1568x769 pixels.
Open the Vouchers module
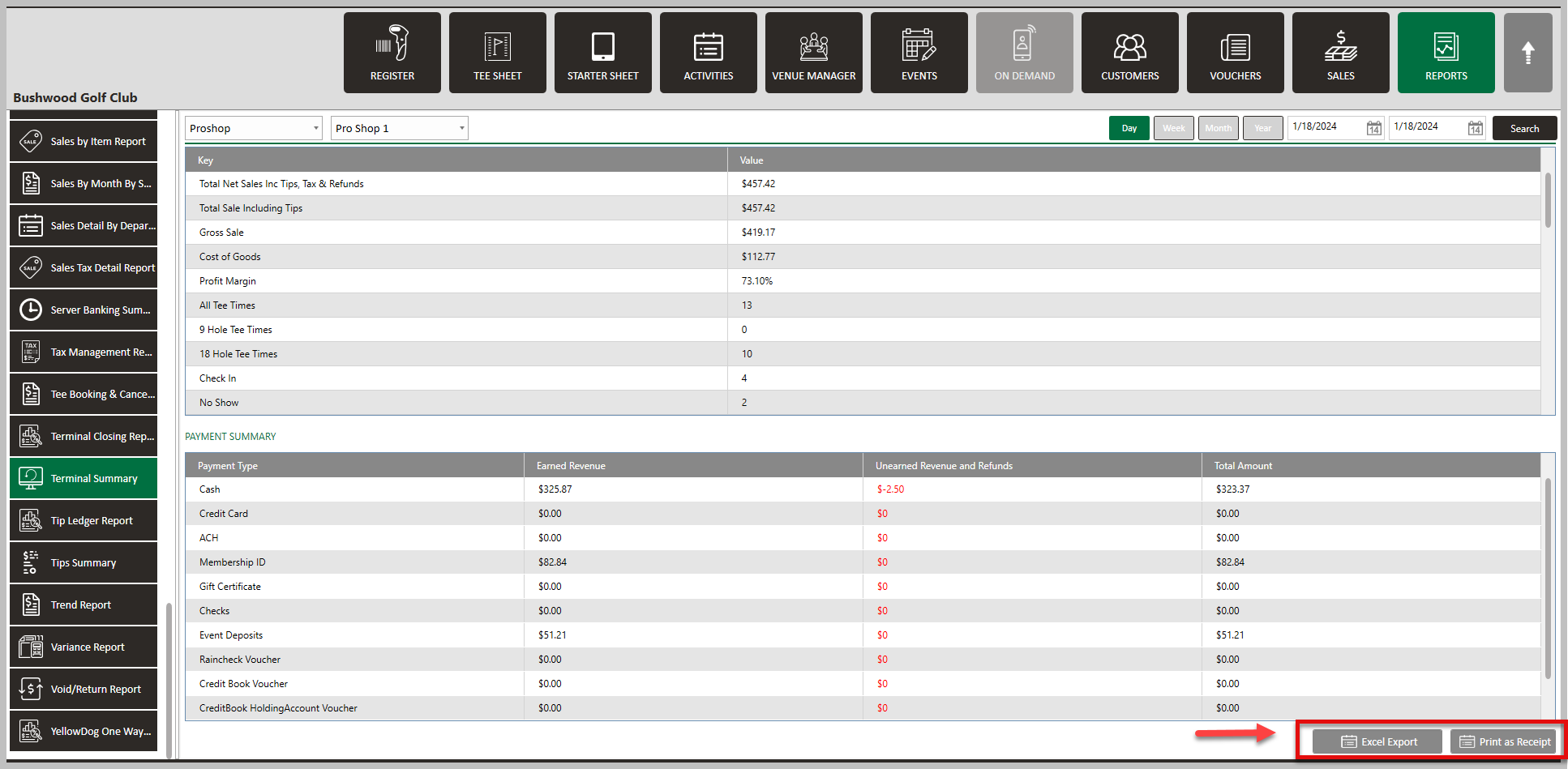coord(1236,53)
